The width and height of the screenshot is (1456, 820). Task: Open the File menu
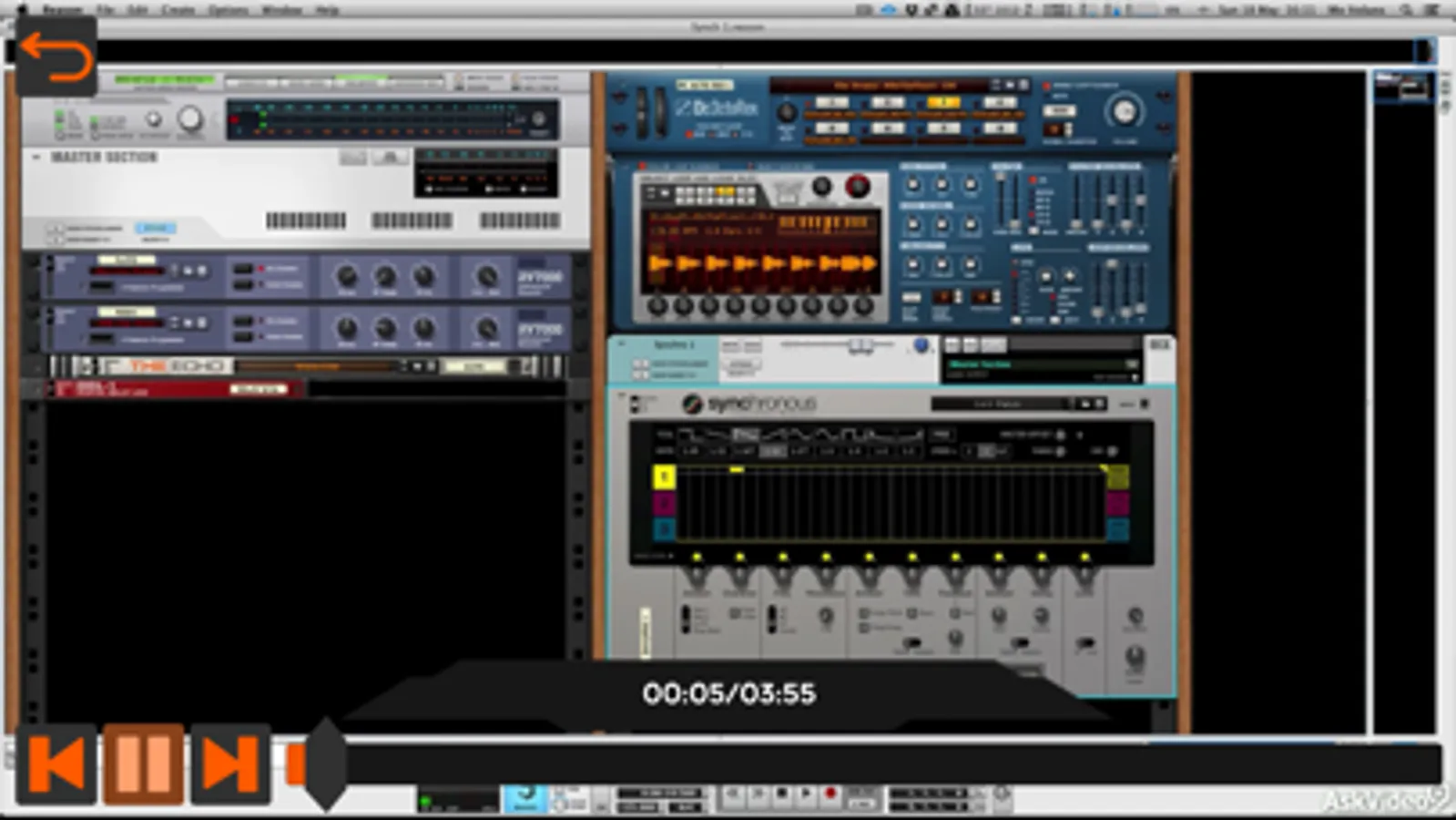pyautogui.click(x=106, y=10)
